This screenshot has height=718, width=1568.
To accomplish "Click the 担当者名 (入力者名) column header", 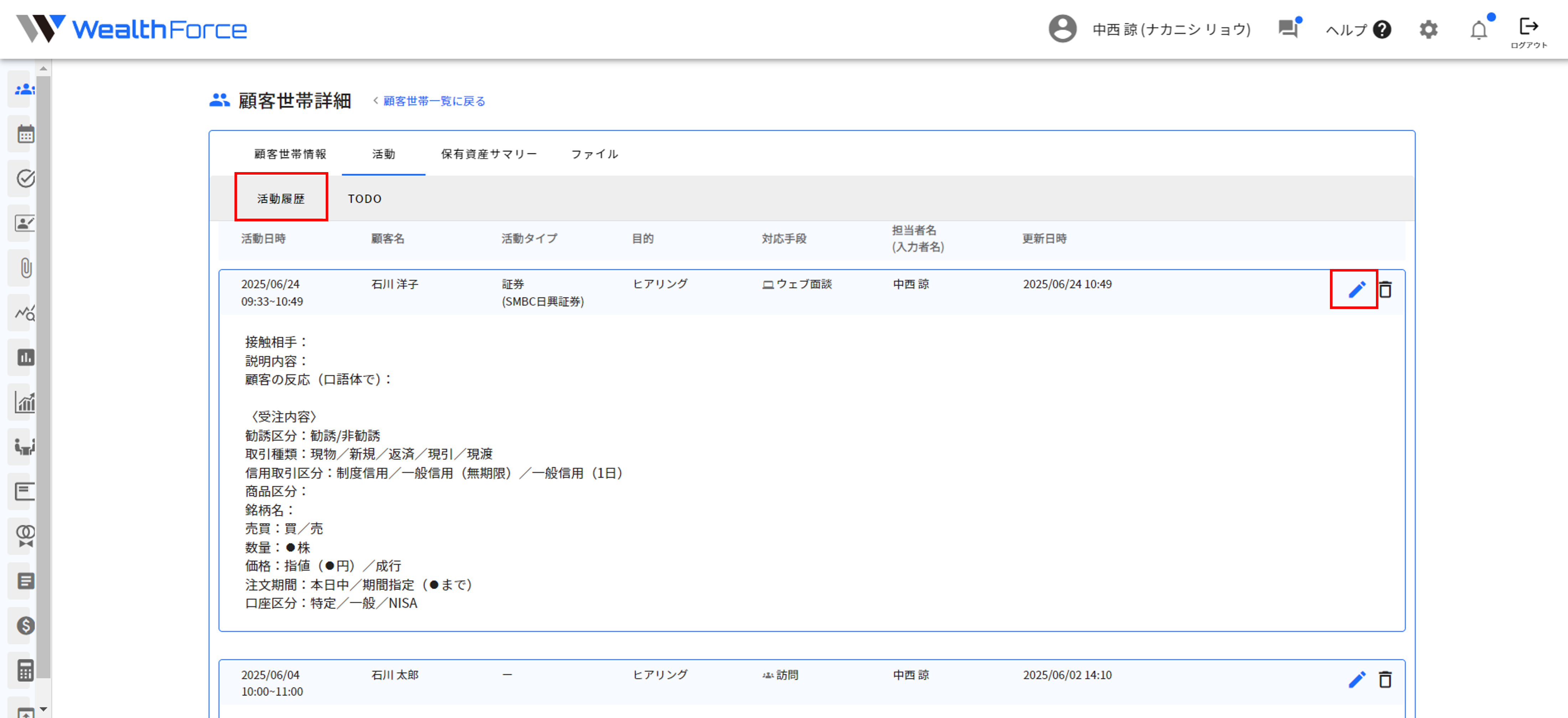I will (x=918, y=238).
